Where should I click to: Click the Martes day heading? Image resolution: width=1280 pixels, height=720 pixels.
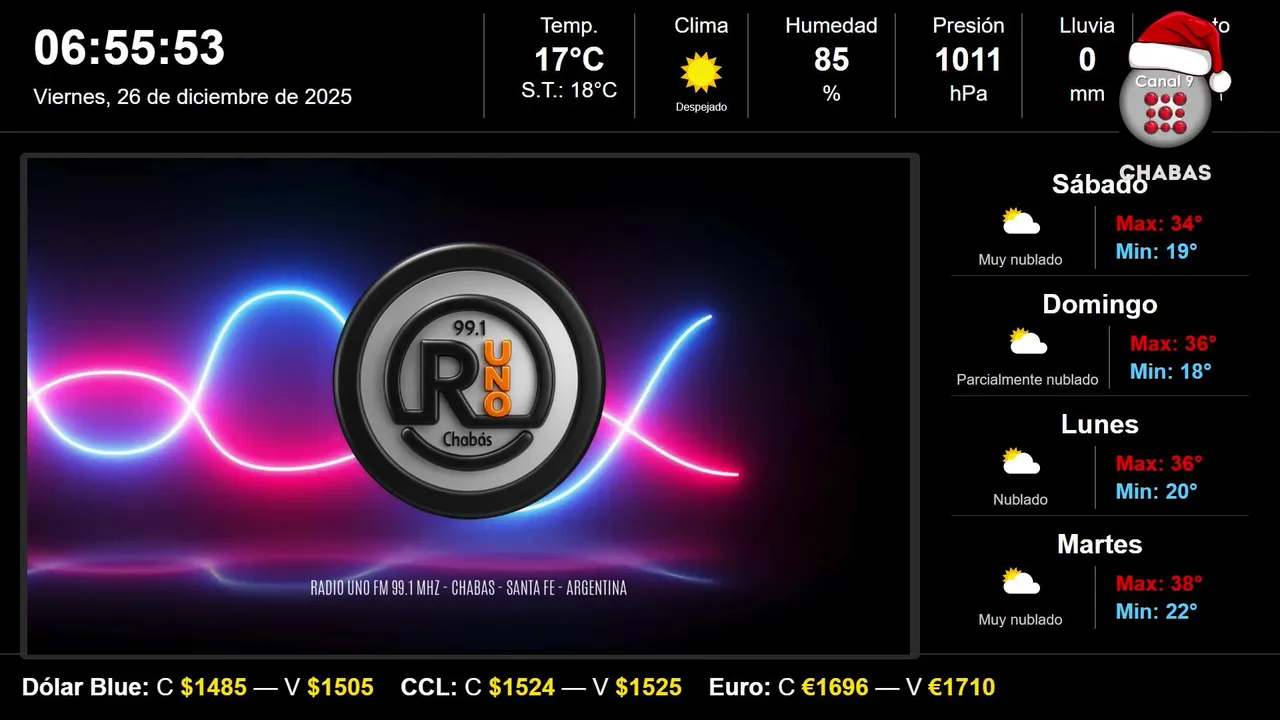coord(1100,544)
